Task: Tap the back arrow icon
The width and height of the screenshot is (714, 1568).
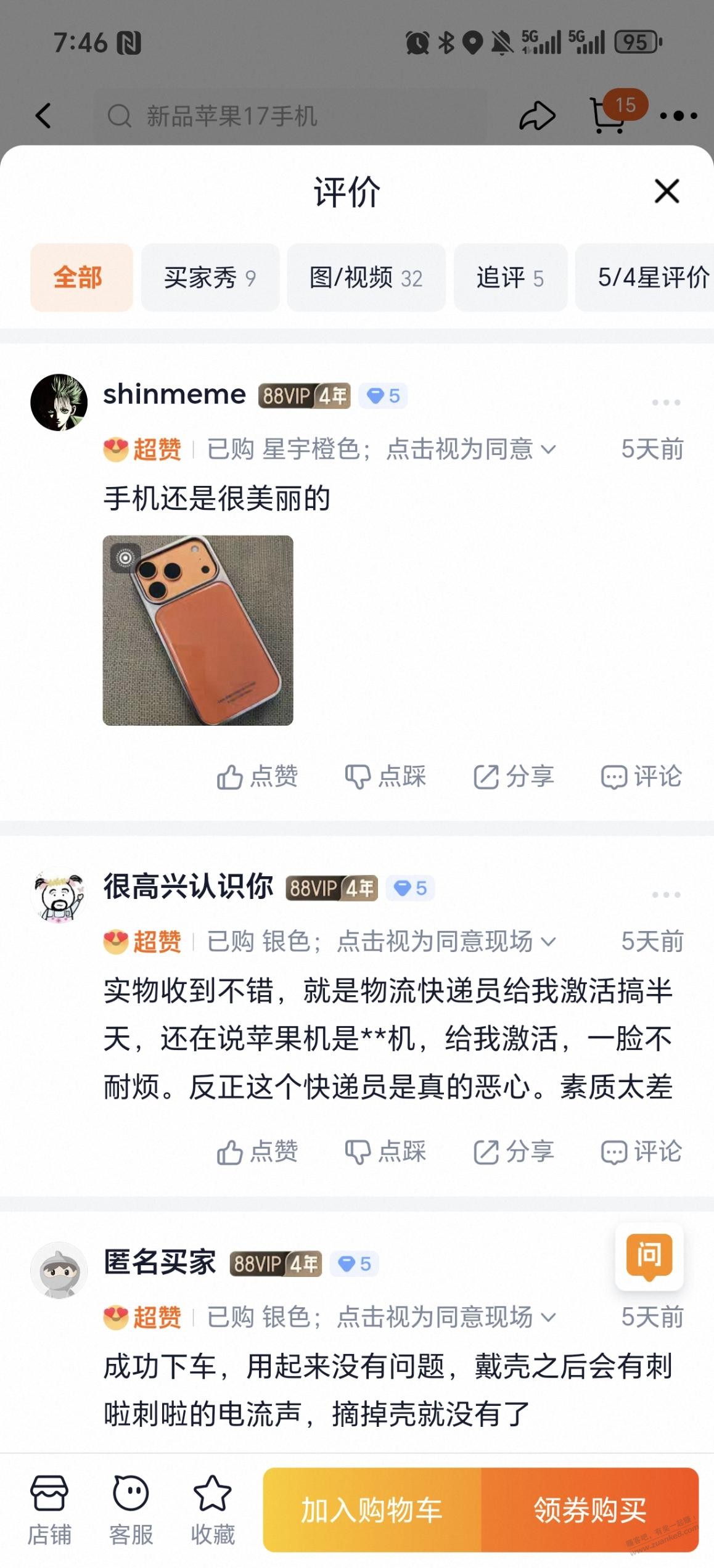Action: point(43,116)
